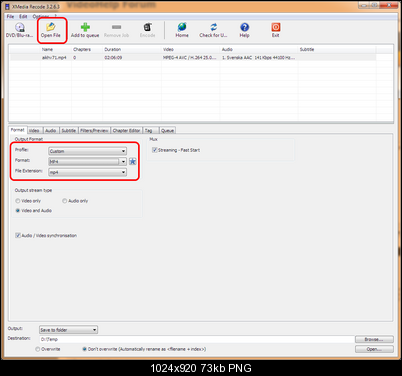The width and height of the screenshot is (402, 376).
Task: Expand the Profile dropdown set to Custom
Action: [87, 151]
